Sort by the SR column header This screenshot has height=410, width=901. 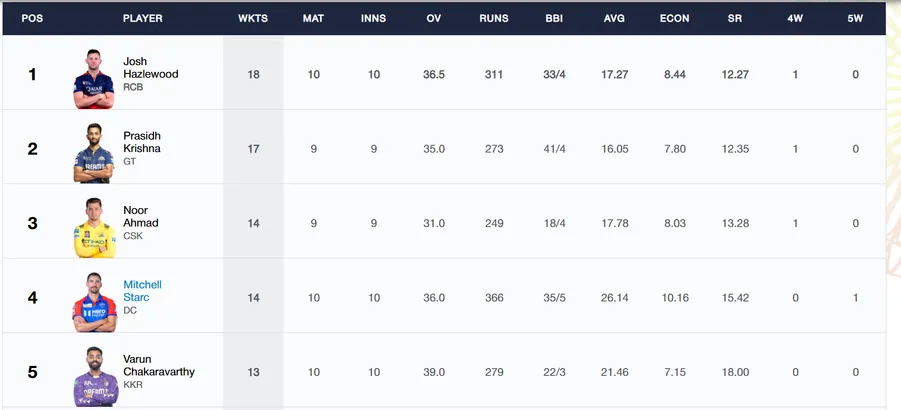[x=735, y=18]
